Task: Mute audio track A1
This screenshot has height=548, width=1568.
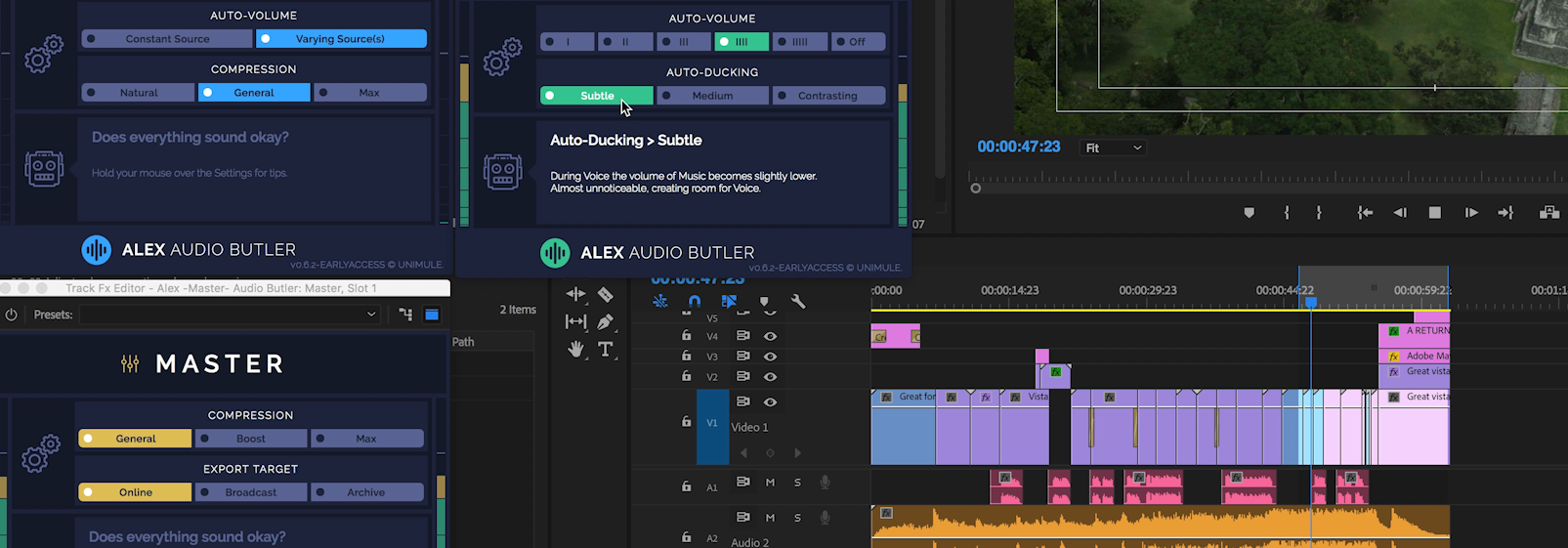Action: coord(770,483)
